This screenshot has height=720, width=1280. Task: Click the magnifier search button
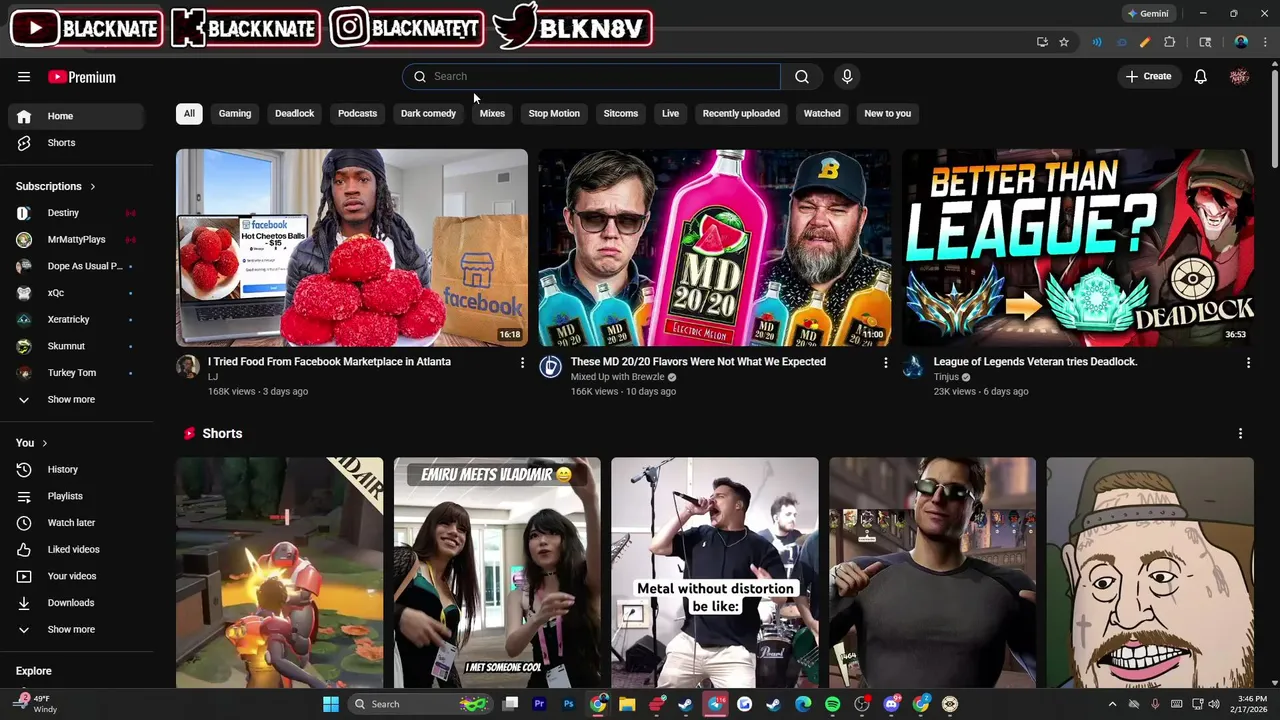802,77
